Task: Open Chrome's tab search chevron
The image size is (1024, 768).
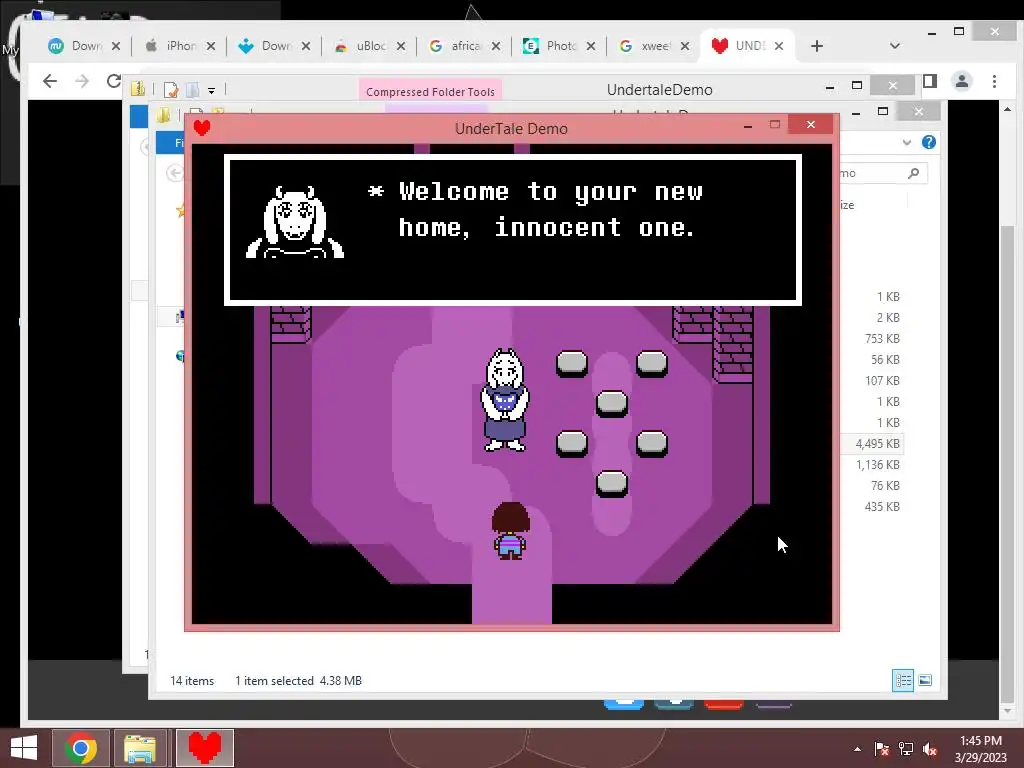Action: (895, 46)
